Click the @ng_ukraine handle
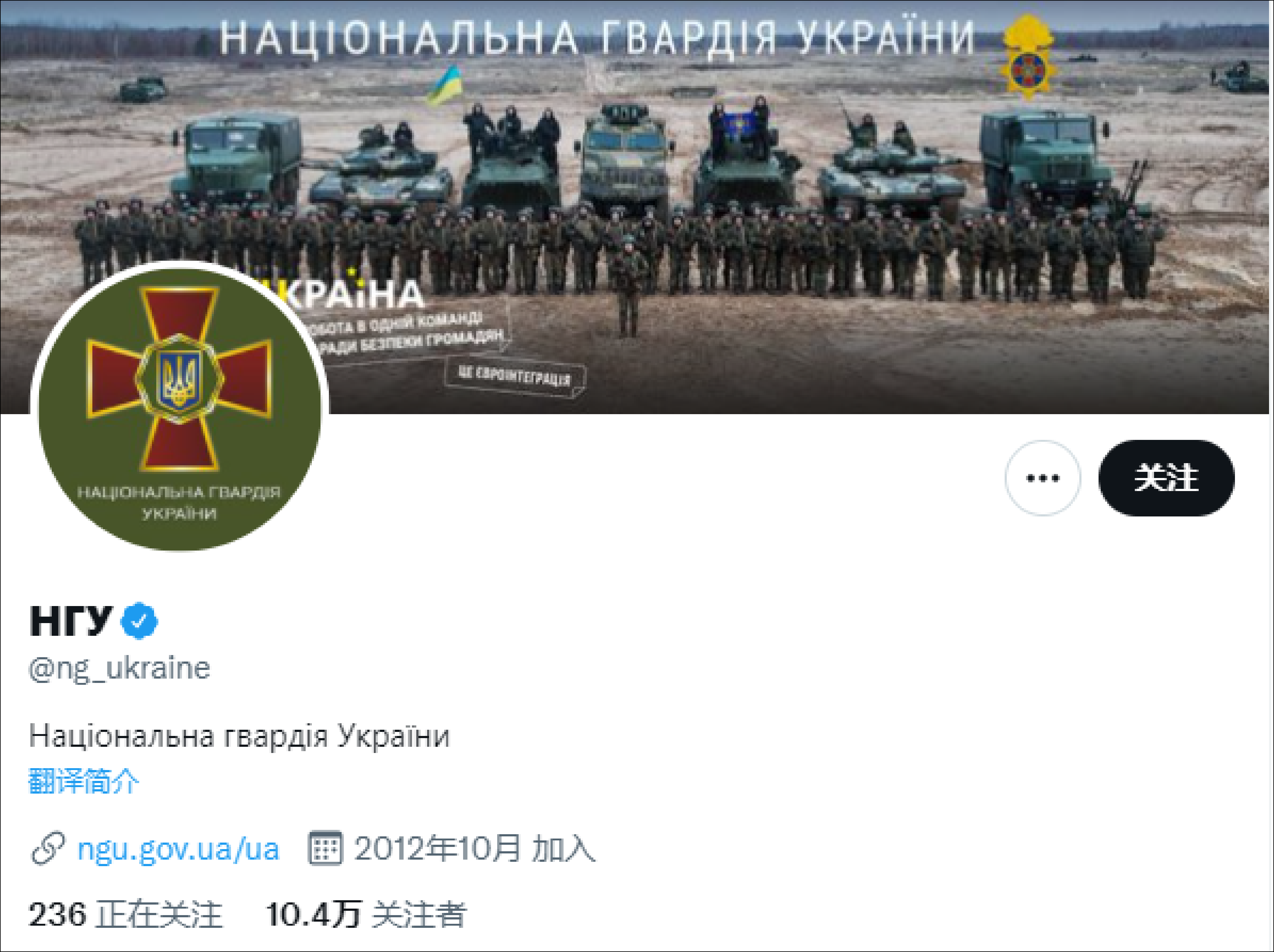The height and width of the screenshot is (952, 1274). (x=120, y=669)
